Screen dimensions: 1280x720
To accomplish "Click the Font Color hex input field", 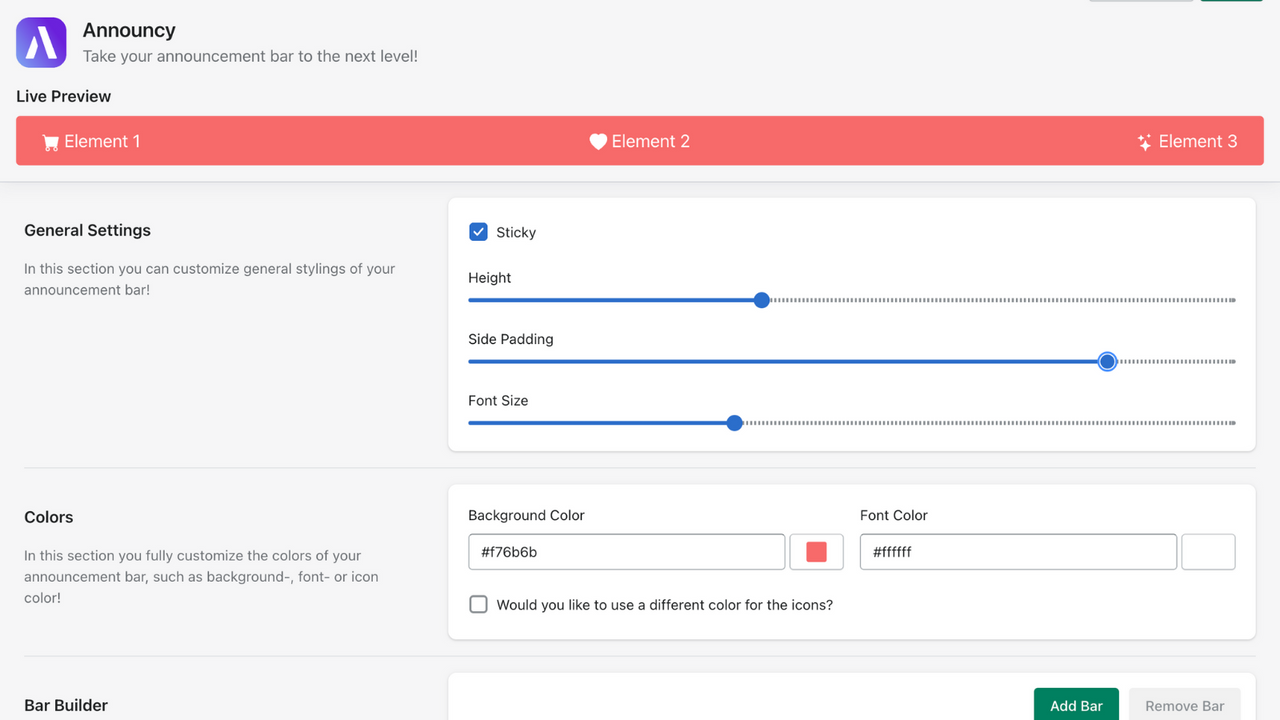I will tap(1018, 552).
